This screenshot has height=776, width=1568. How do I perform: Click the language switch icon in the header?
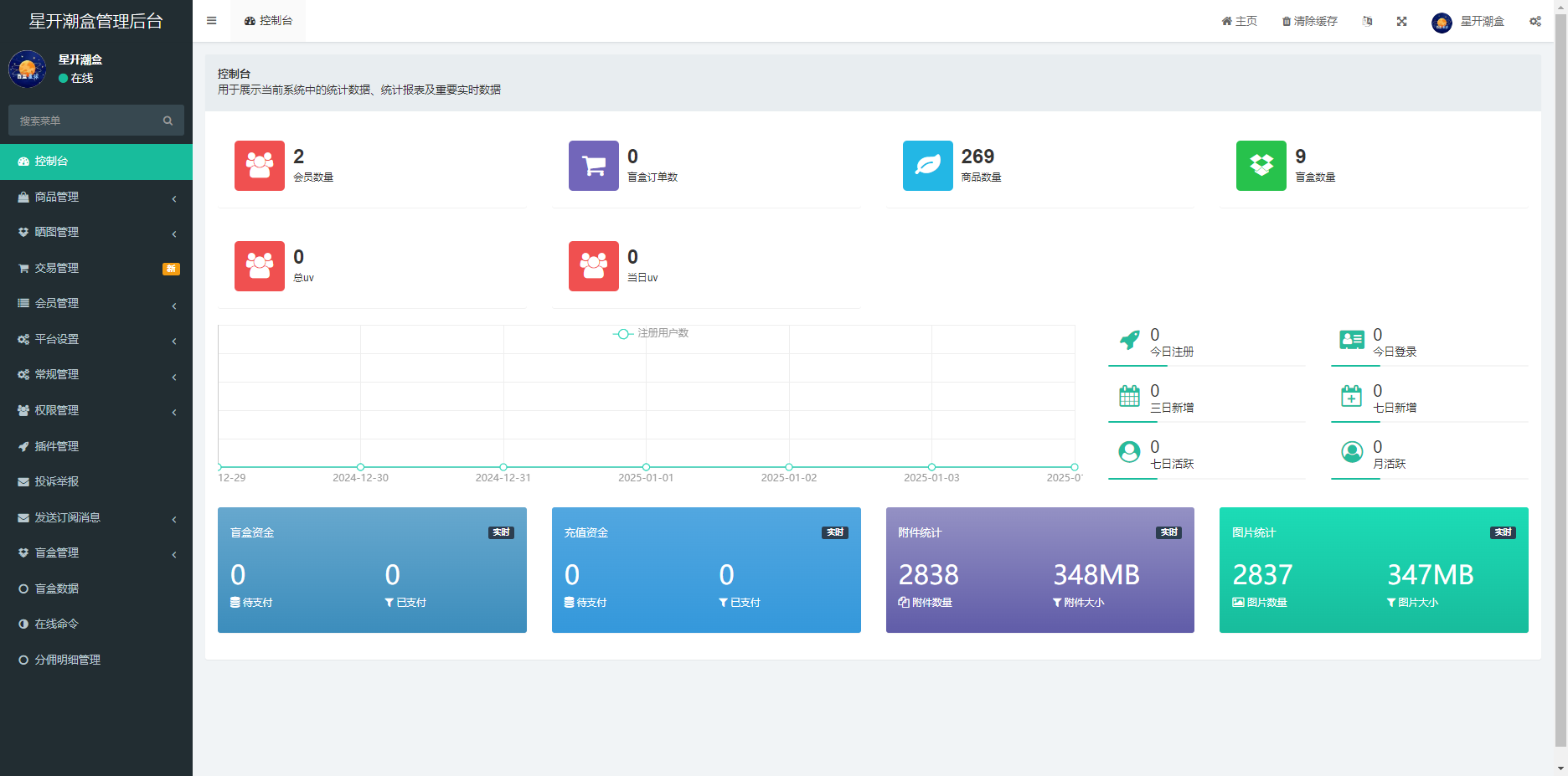point(1367,21)
